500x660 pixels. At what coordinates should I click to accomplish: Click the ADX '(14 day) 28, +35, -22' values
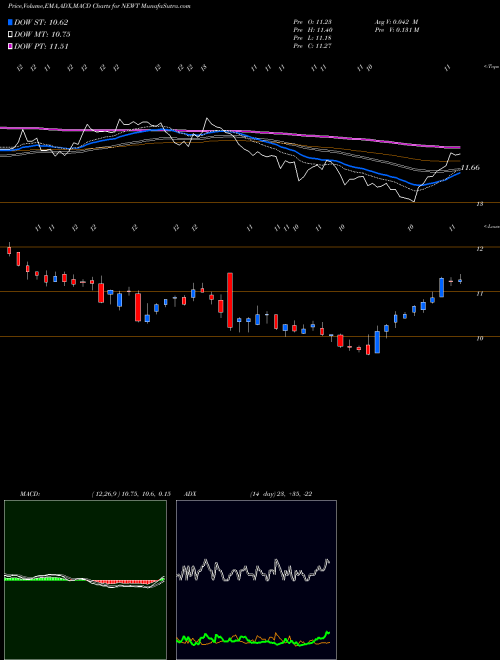(x=281, y=494)
